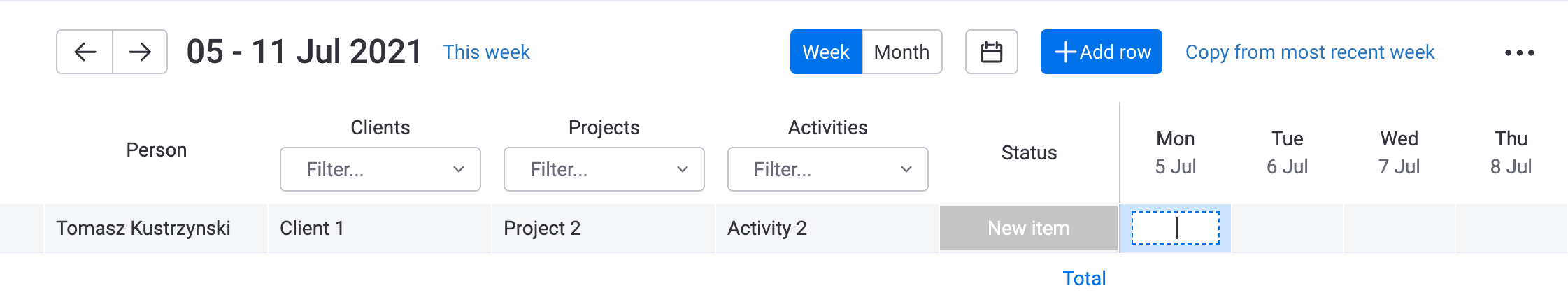
Task: Jump to This week
Action: pos(487,52)
